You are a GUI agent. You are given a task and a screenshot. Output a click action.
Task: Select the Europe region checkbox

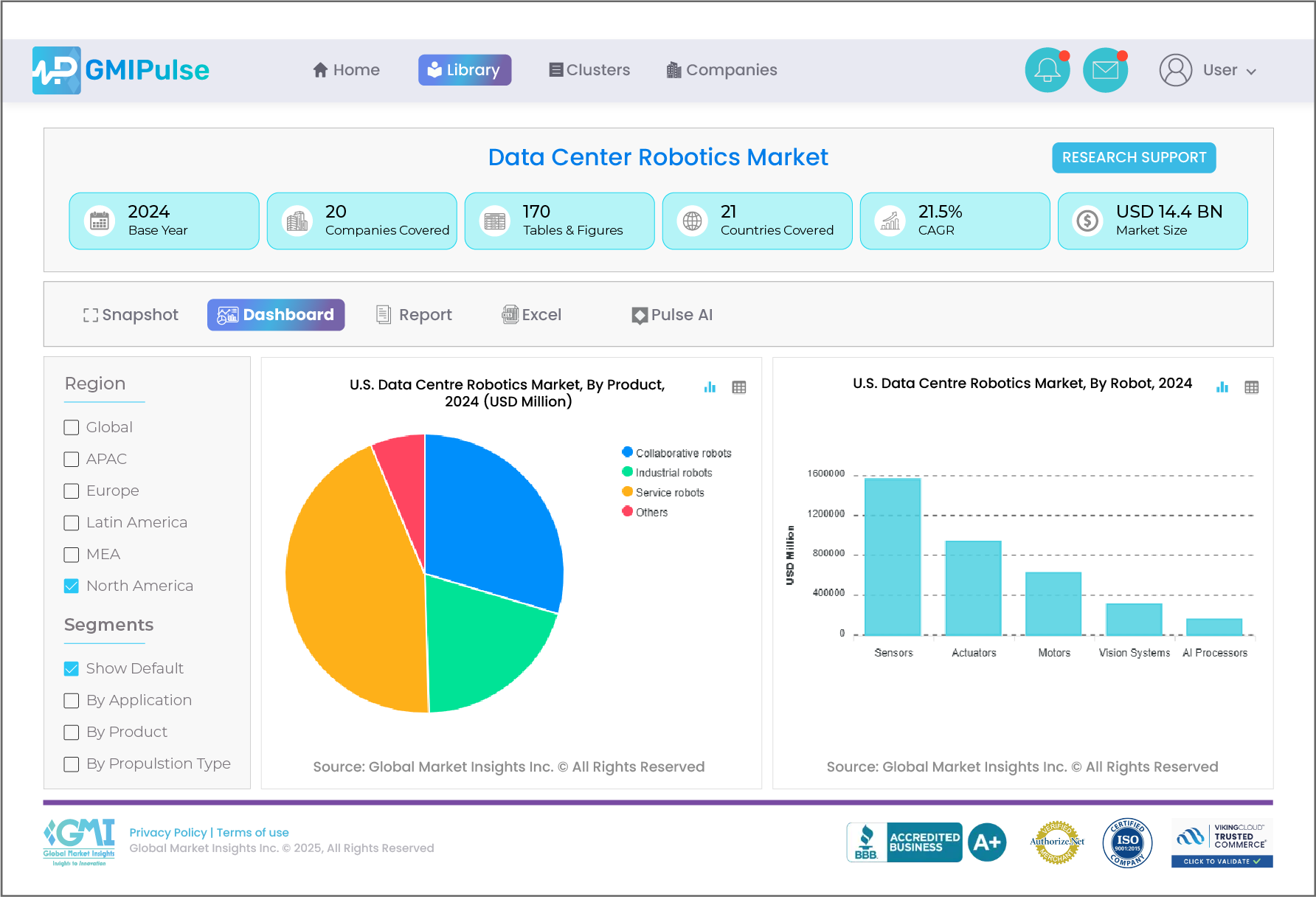pyautogui.click(x=72, y=491)
